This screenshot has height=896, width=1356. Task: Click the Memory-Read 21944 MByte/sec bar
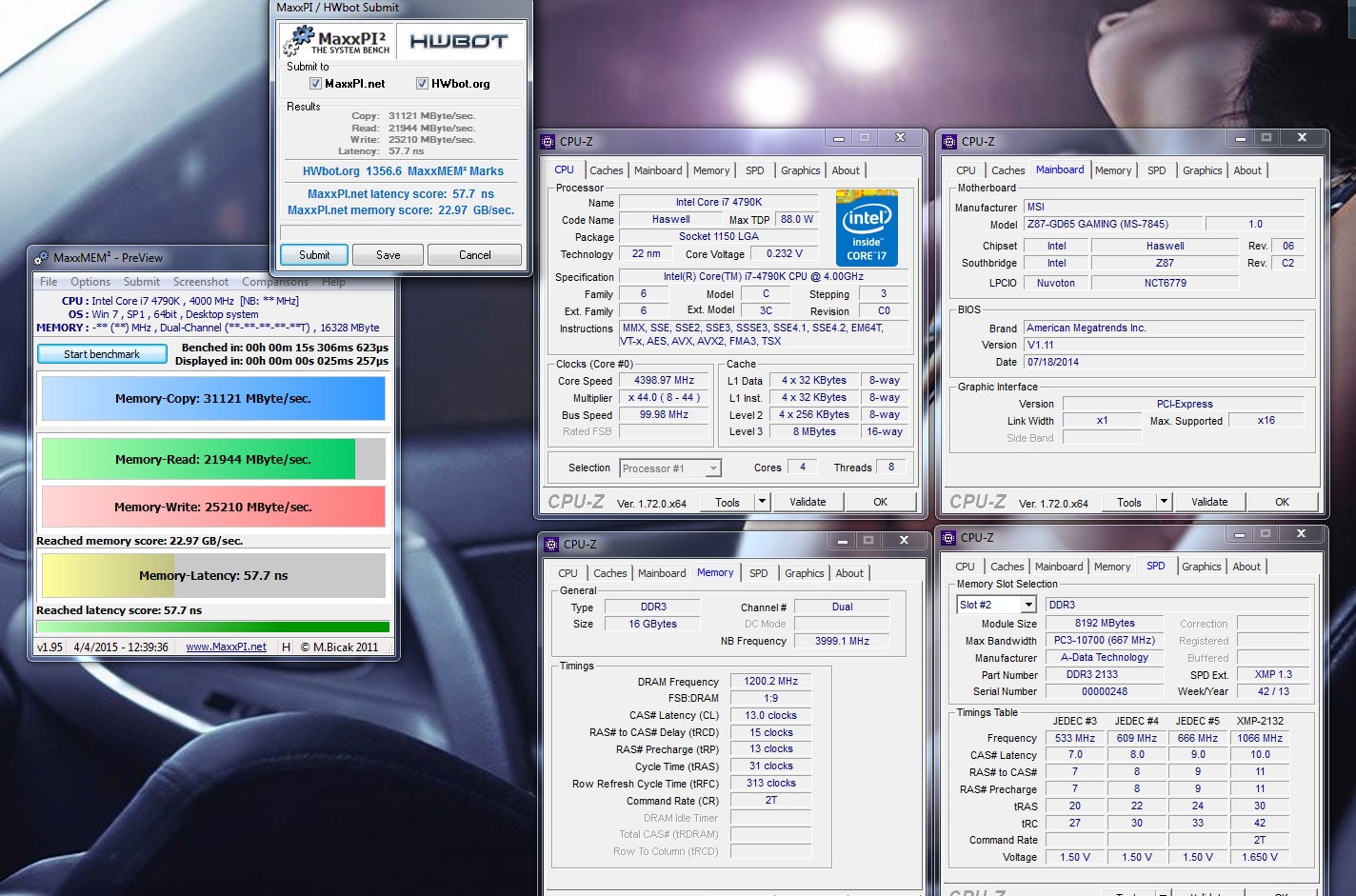pyautogui.click(x=213, y=459)
